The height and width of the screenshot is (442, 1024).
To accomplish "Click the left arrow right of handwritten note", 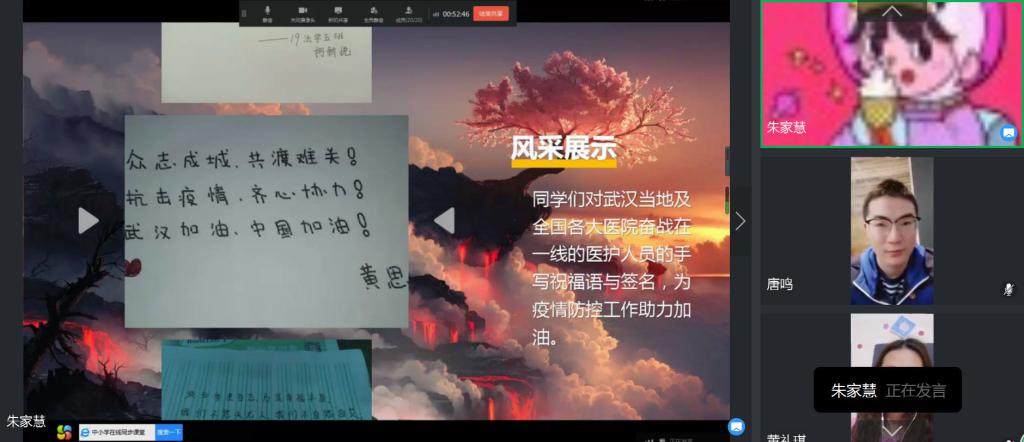I will pyautogui.click(x=444, y=220).
